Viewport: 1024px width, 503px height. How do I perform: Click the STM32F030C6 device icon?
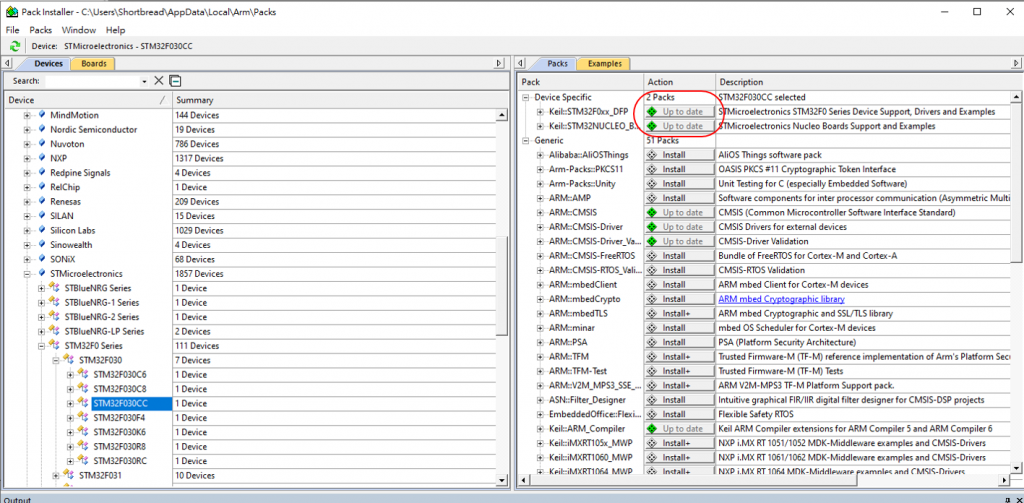point(84,375)
